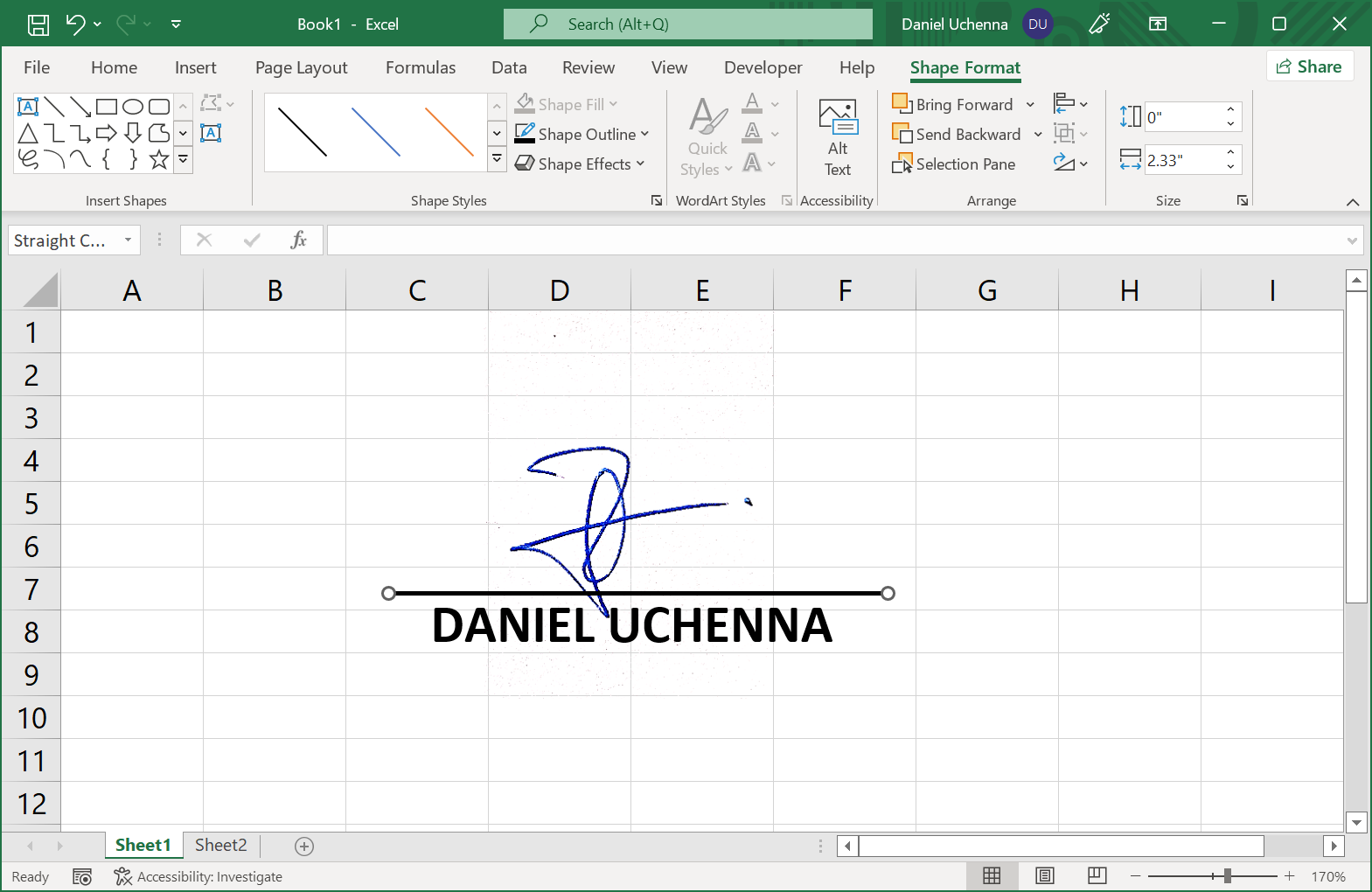Select the Isosceles Triangle shape
The height and width of the screenshot is (892, 1372).
[x=28, y=133]
